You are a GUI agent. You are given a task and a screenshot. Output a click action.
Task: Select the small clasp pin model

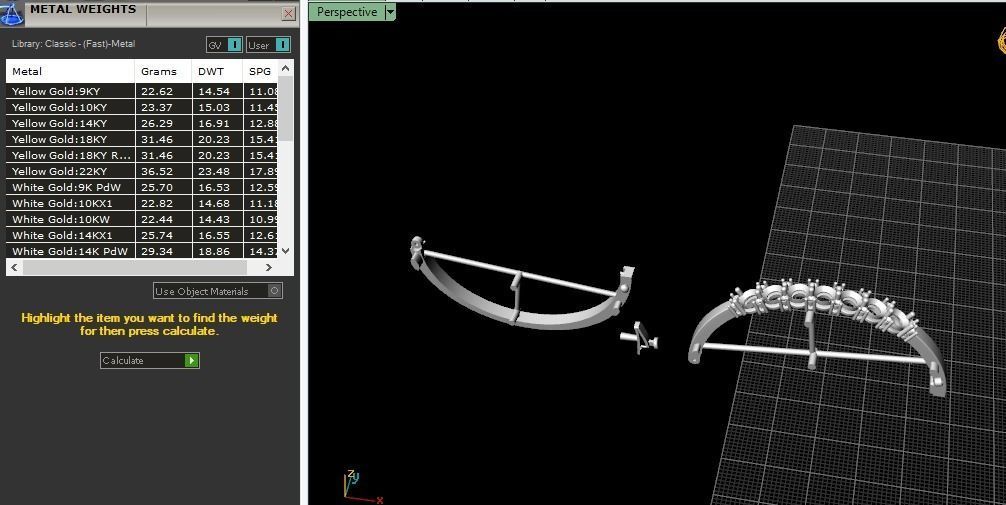(x=640, y=338)
